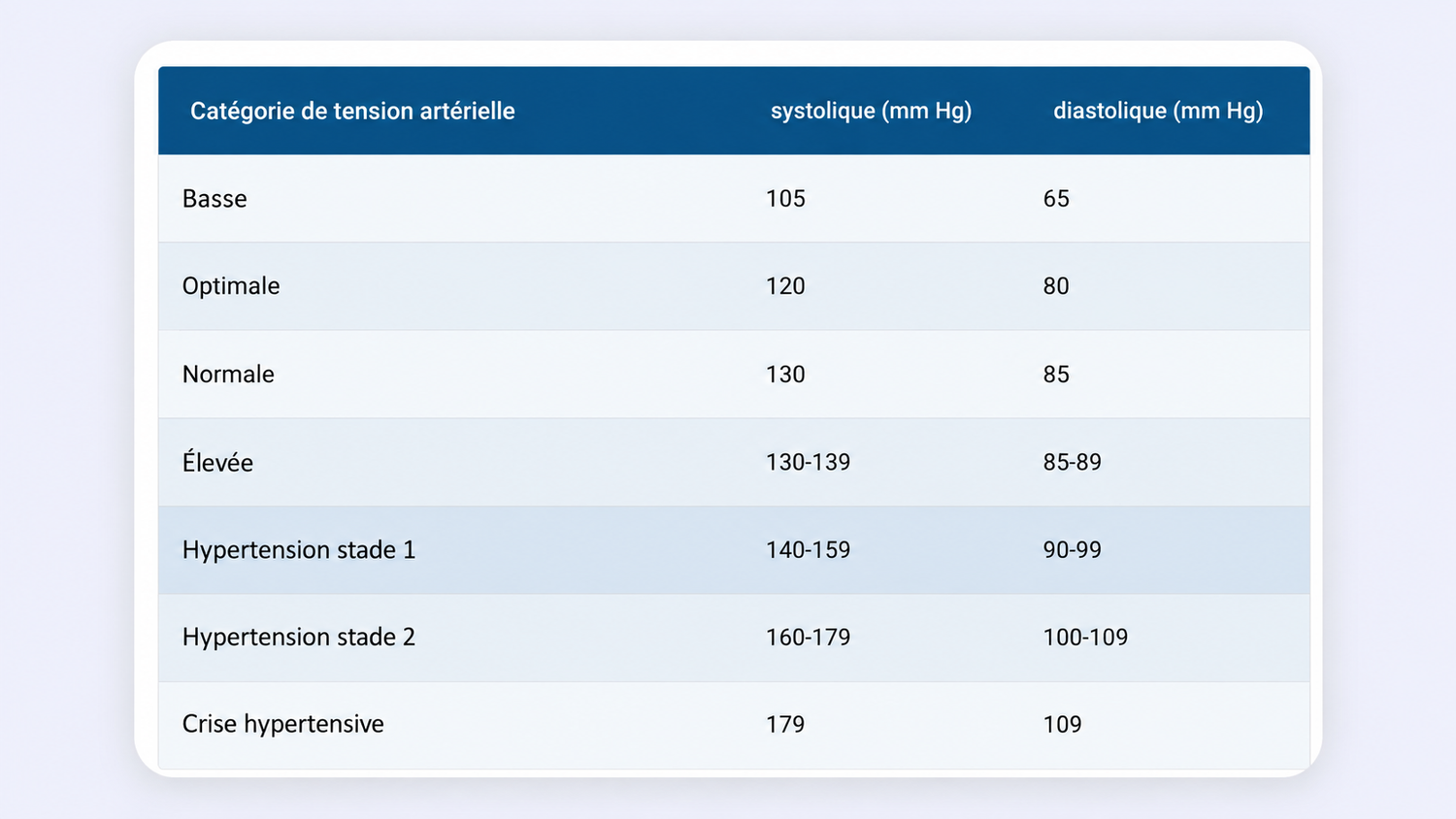Click the systolic range 130-139
The height and width of the screenshot is (819, 1456).
point(808,462)
